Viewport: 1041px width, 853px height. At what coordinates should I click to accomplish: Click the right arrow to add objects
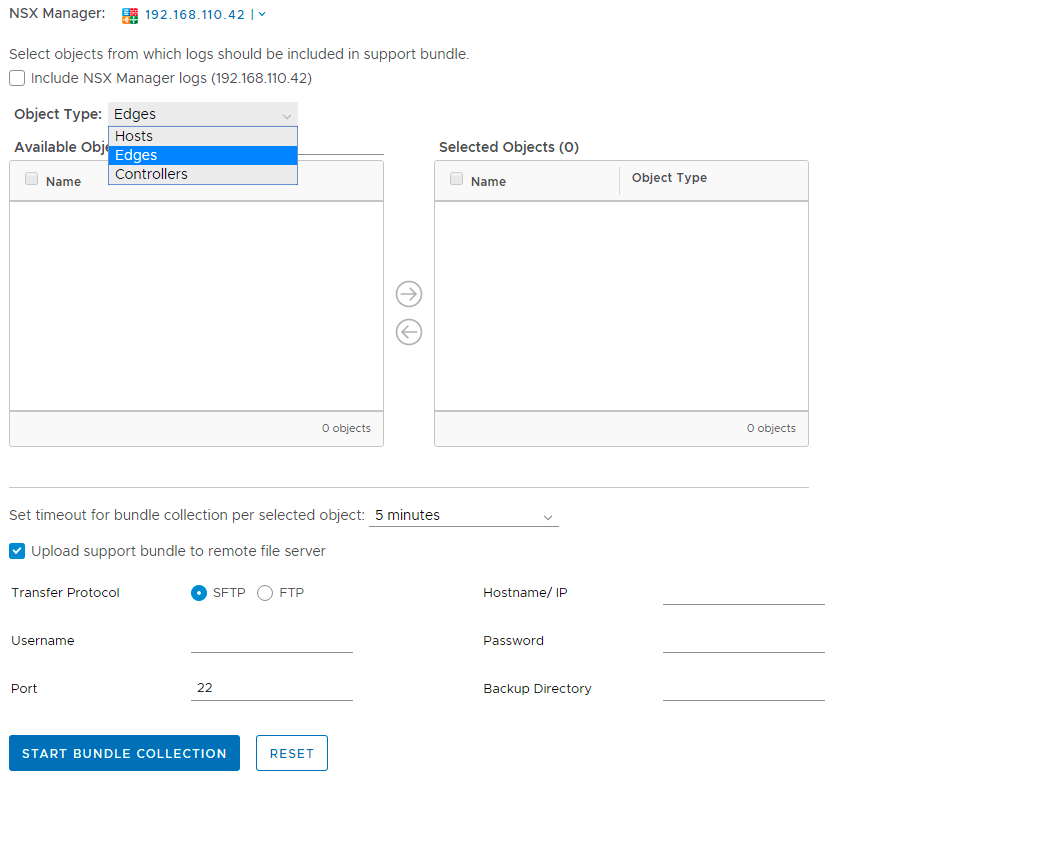pos(409,294)
